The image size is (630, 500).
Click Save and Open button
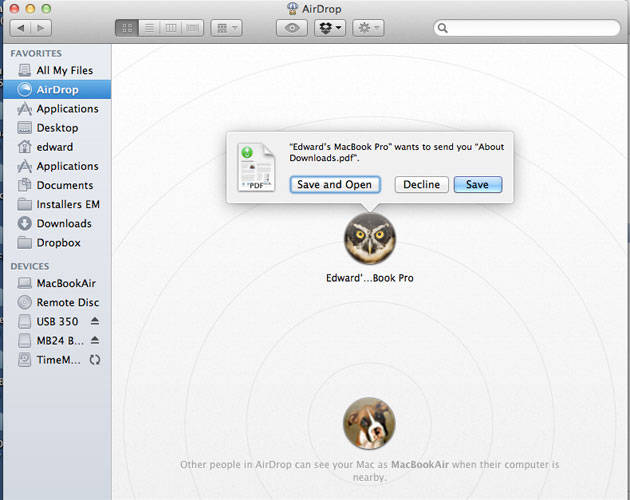(x=335, y=184)
